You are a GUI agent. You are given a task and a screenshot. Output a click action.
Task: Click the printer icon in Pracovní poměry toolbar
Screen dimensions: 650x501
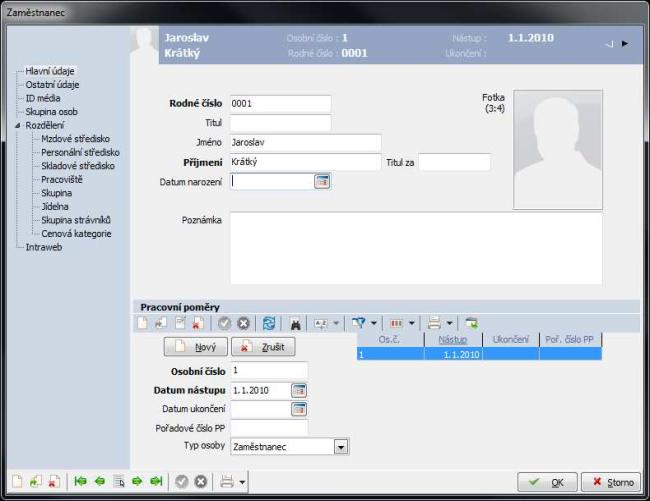coord(434,323)
